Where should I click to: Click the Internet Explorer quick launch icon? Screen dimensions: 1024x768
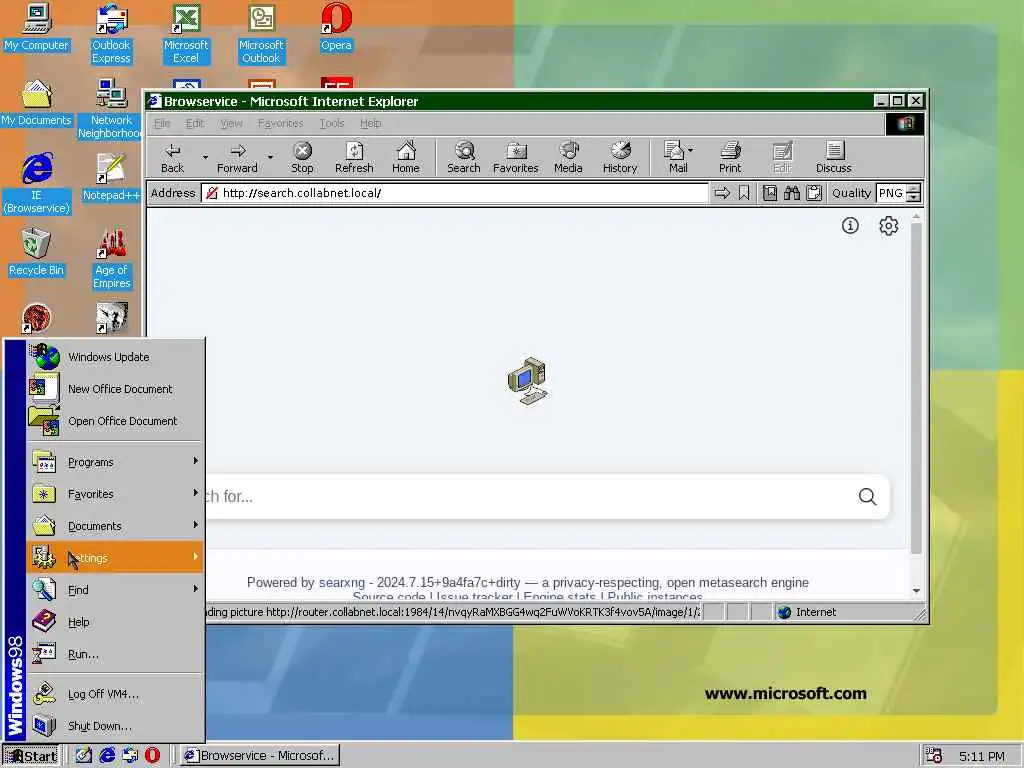coord(107,755)
